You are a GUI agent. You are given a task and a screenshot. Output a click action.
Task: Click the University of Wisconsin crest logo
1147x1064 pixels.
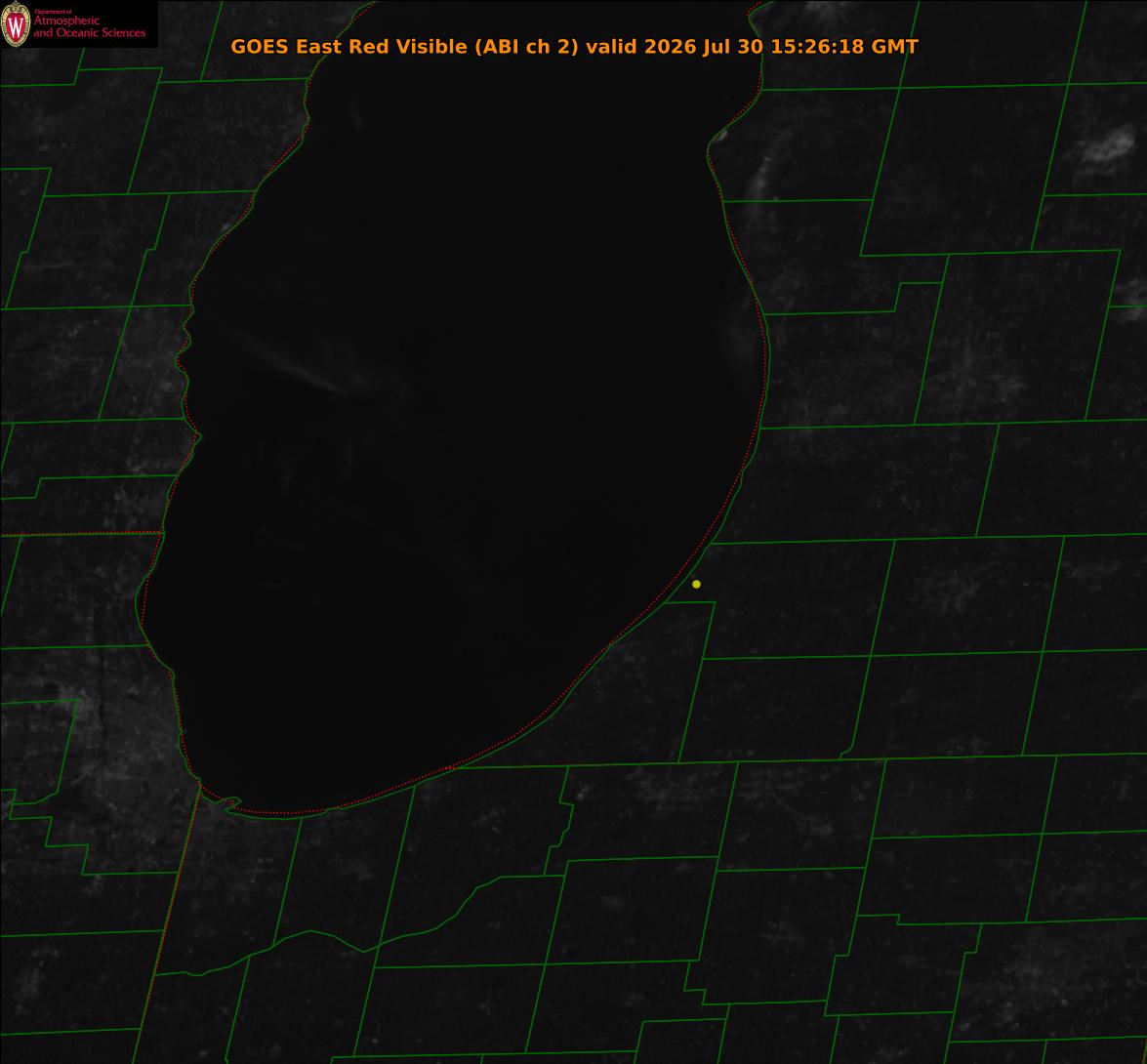(16, 24)
